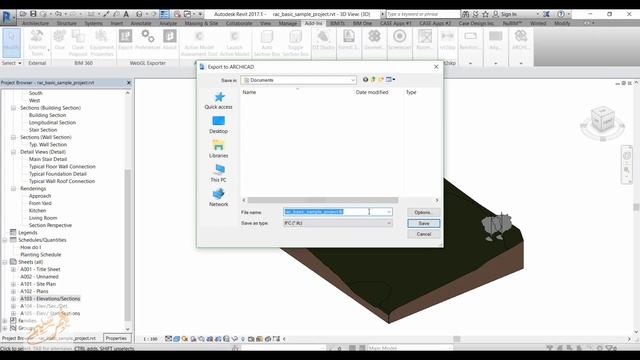This screenshot has width=640, height=360.
Task: Click Launch Active Model icon
Action: (x=234, y=42)
